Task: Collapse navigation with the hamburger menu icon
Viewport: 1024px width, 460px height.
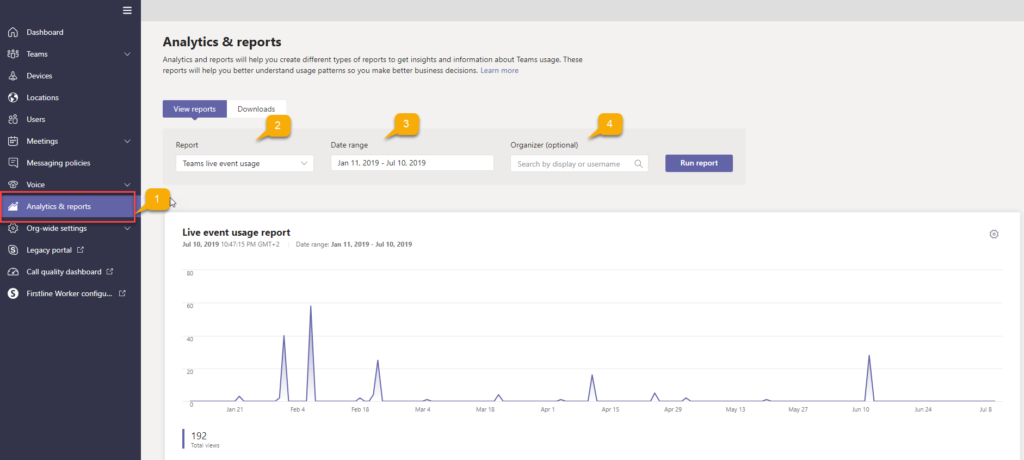Action: click(127, 10)
